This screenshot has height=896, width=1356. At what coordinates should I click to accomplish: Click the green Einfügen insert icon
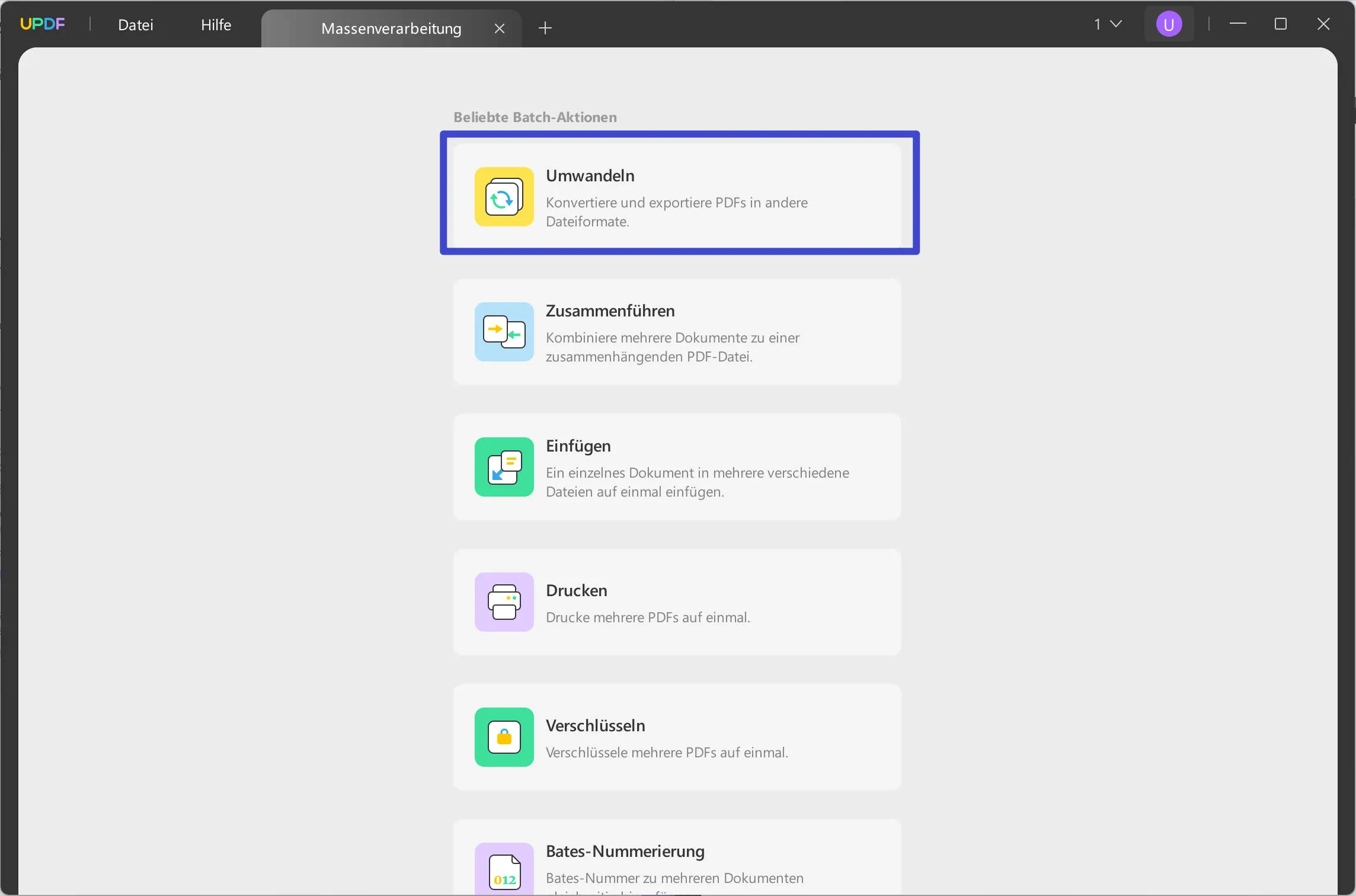[504, 467]
